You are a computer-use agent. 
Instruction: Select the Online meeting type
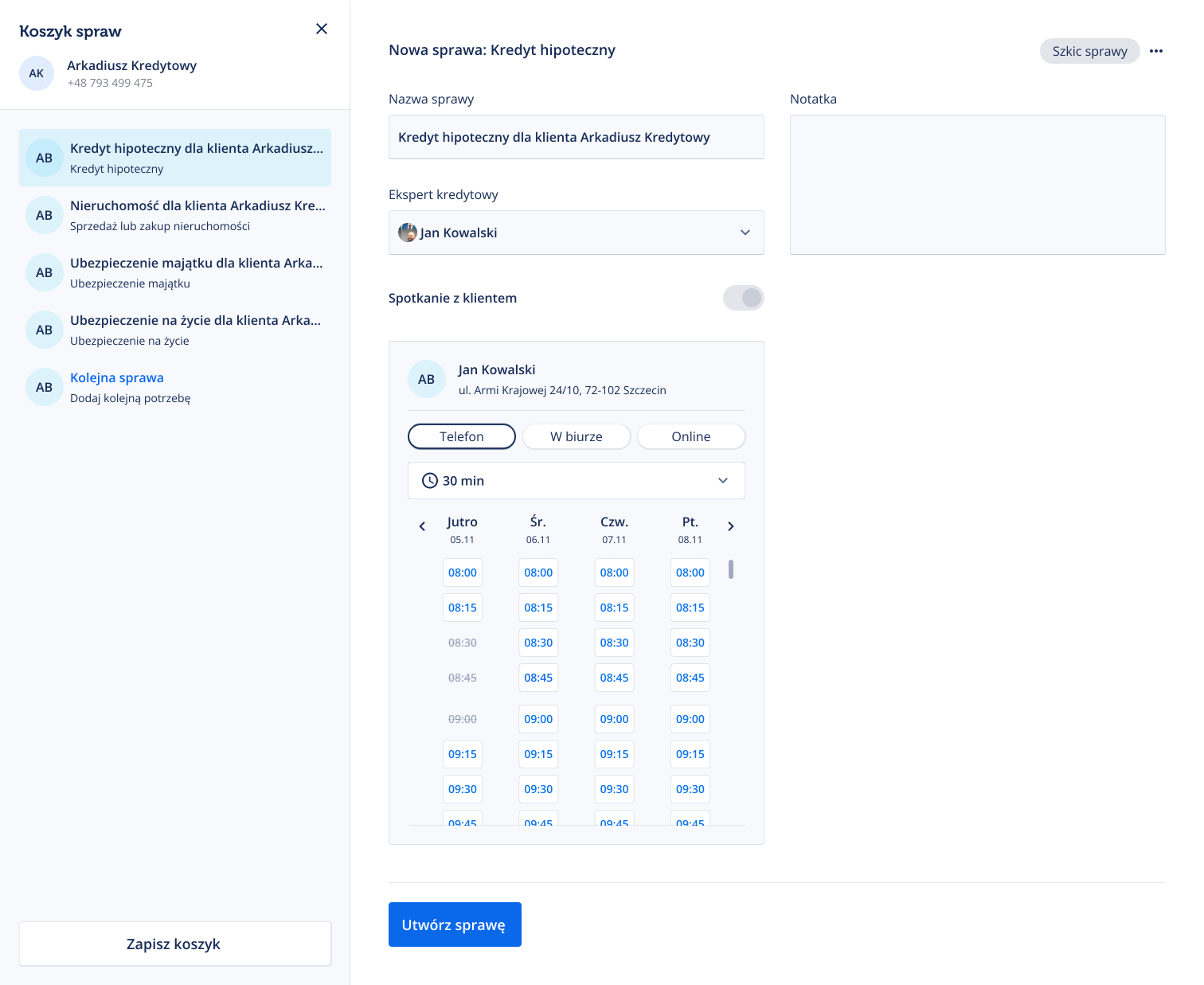click(691, 436)
